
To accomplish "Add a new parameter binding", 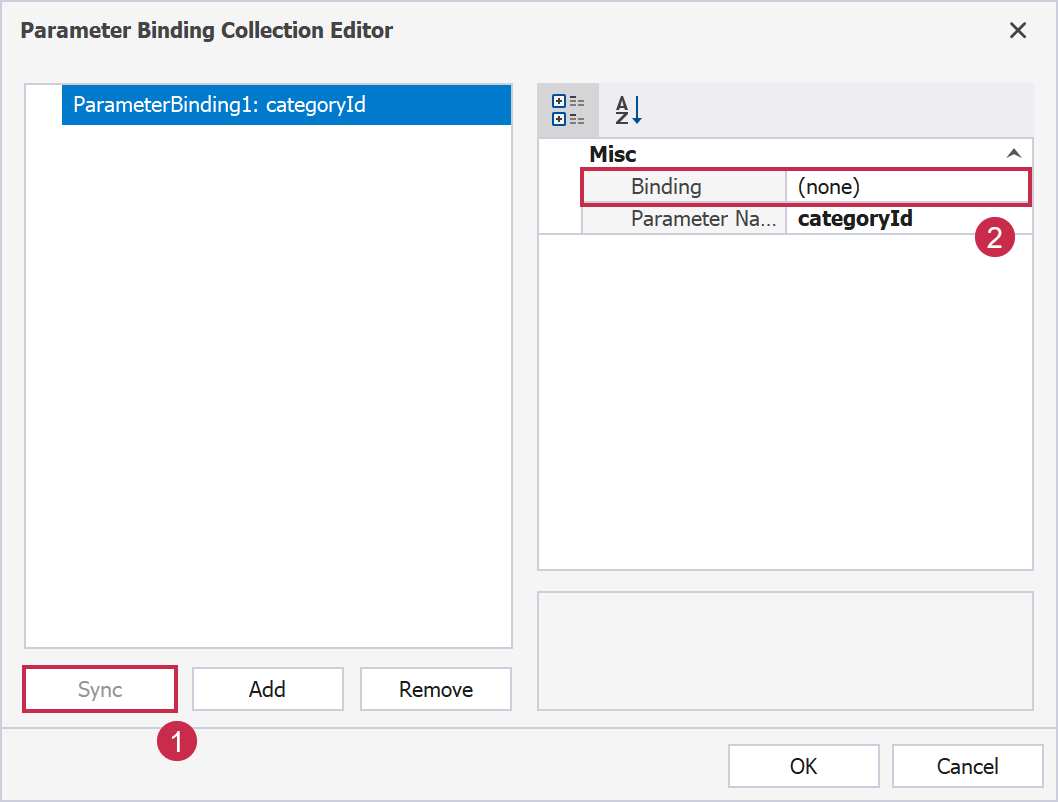I will 267,689.
